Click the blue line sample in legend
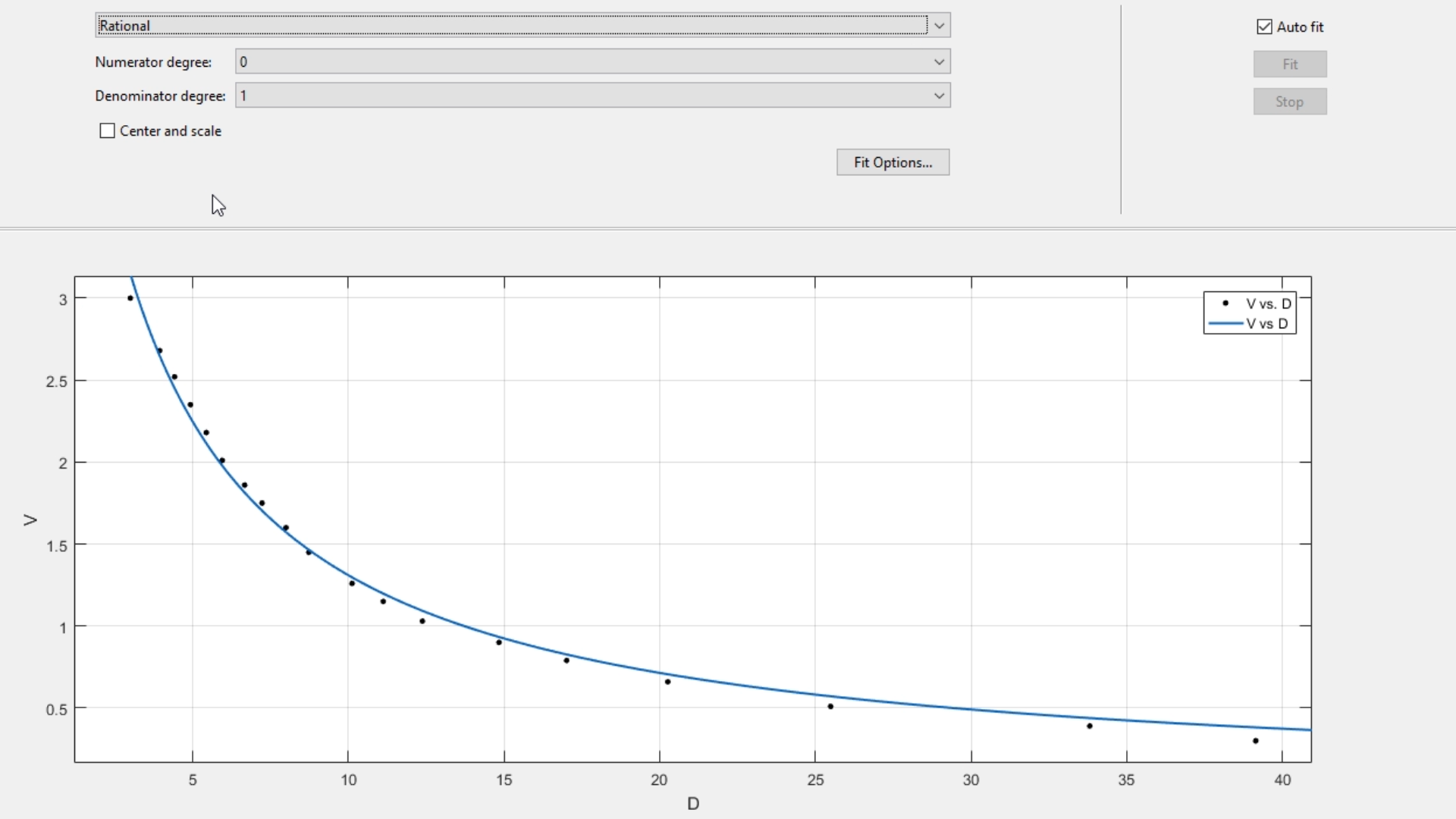This screenshot has width=1456, height=819. click(x=1225, y=324)
